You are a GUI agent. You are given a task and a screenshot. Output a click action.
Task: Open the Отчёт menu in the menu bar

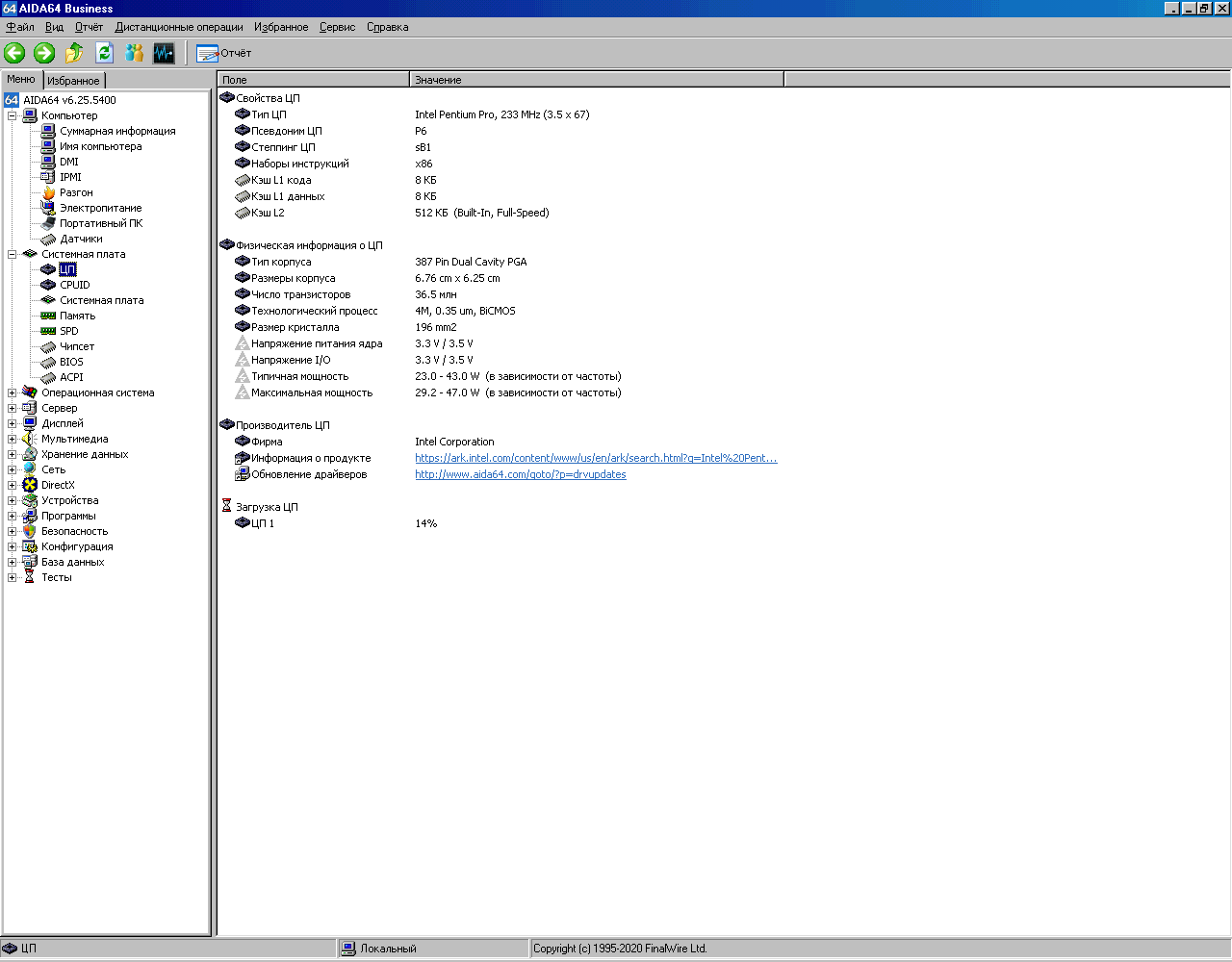(x=89, y=27)
